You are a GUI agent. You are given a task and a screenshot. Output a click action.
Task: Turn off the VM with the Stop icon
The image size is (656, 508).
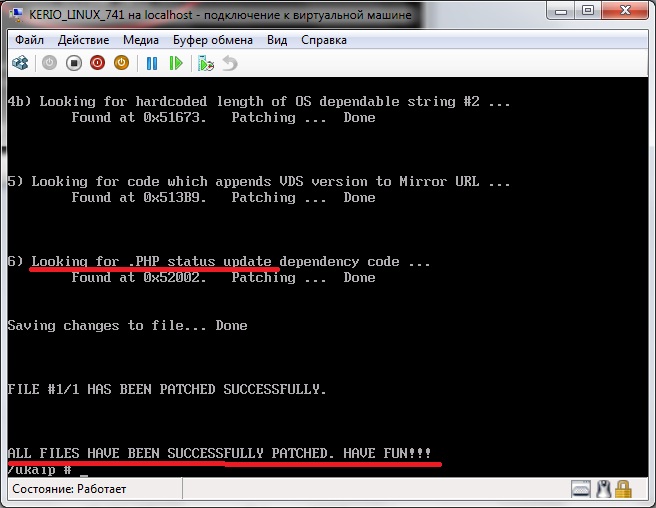coord(73,63)
